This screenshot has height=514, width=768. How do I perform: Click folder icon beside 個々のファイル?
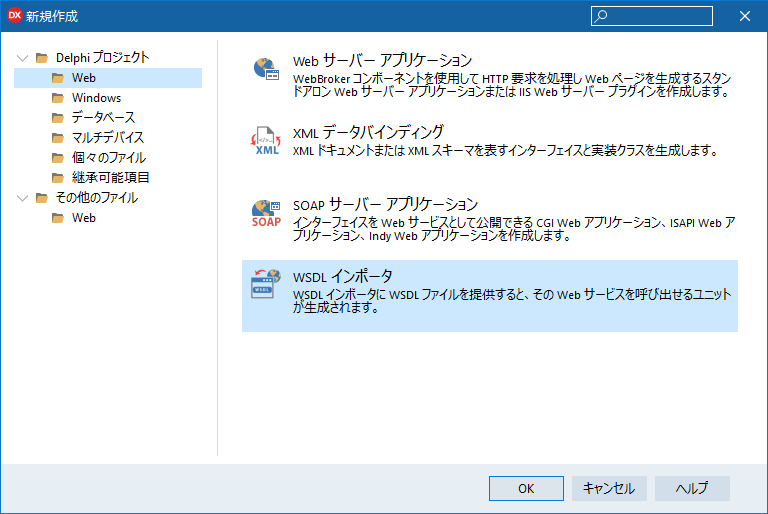click(58, 158)
